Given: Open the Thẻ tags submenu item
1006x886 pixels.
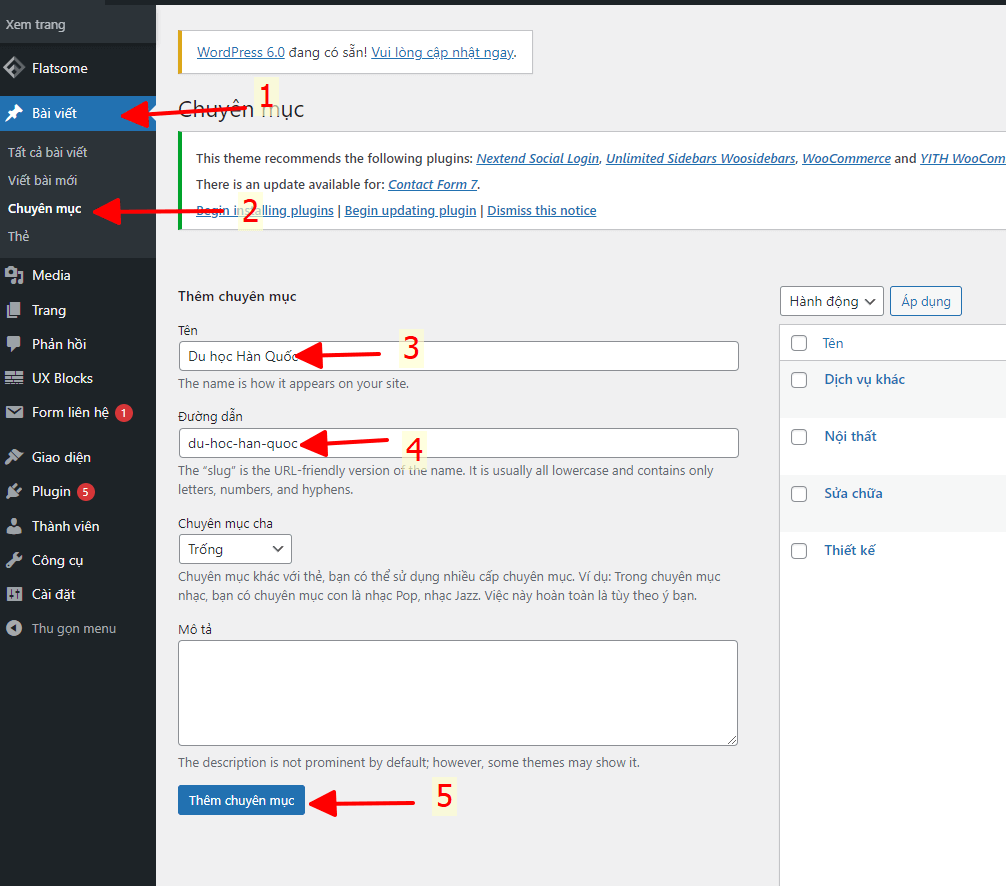Looking at the screenshot, I should (x=19, y=237).
